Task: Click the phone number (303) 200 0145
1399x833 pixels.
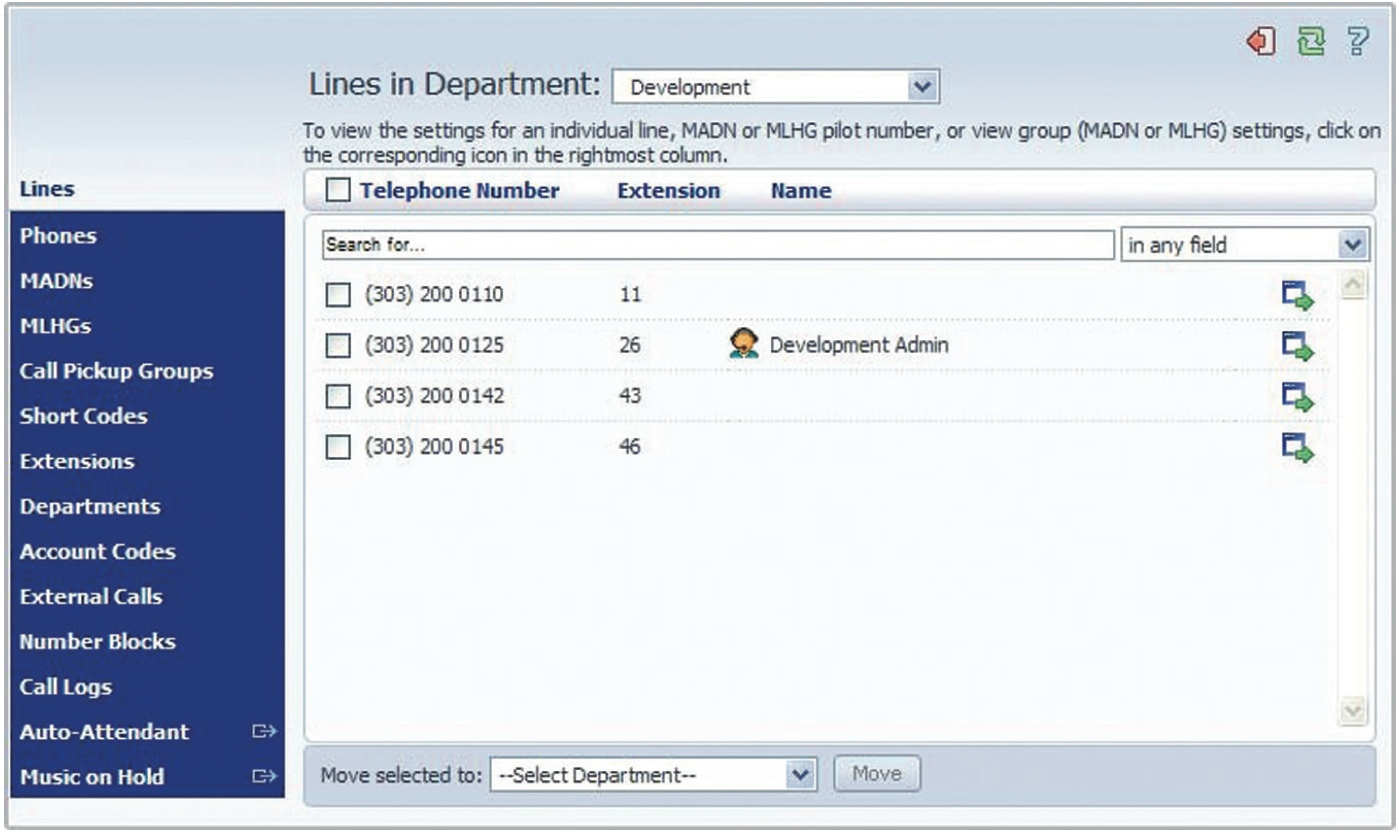Action: click(434, 448)
